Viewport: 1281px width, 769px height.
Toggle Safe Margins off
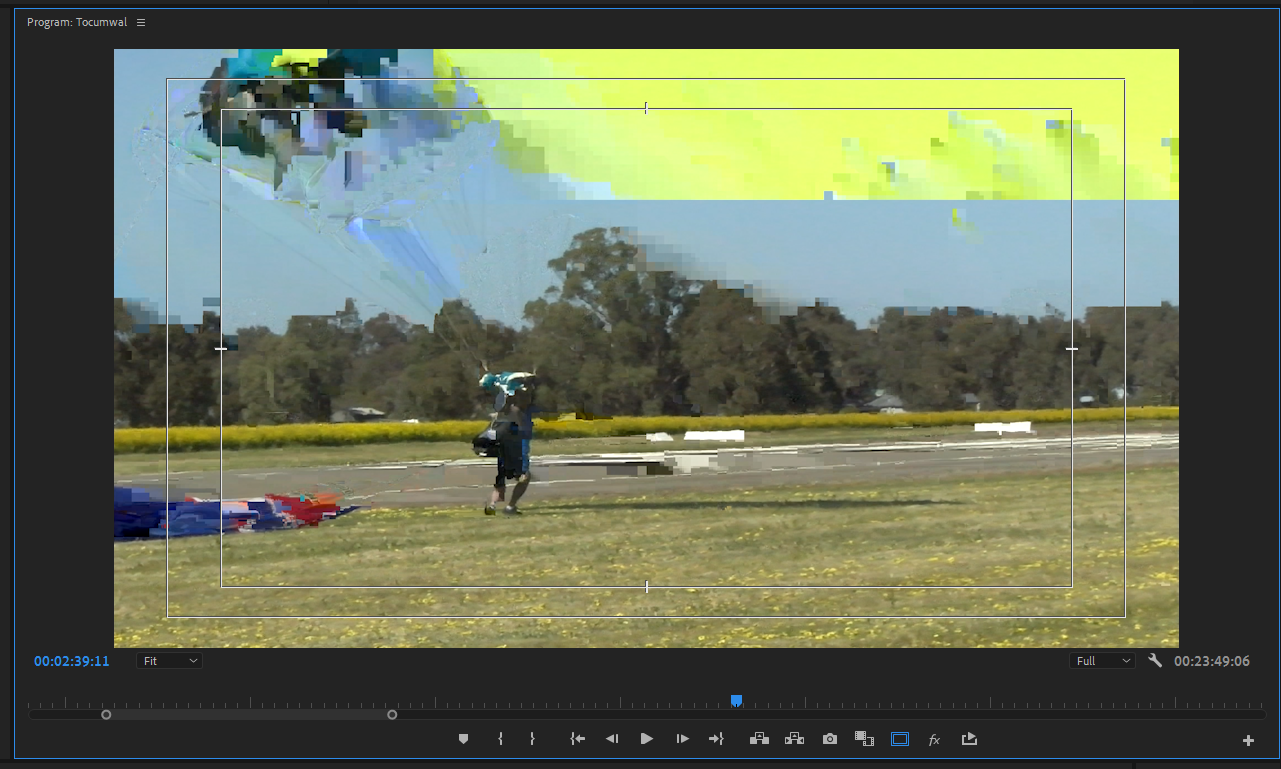click(x=899, y=738)
